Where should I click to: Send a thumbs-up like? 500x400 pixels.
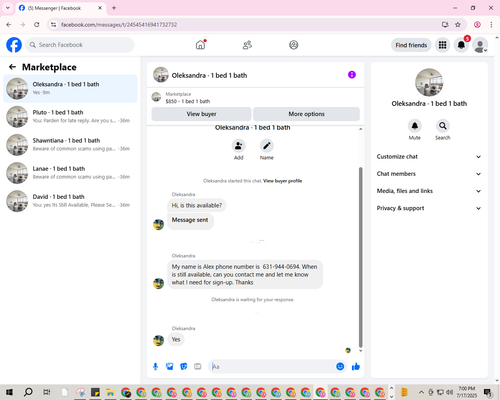(356, 367)
